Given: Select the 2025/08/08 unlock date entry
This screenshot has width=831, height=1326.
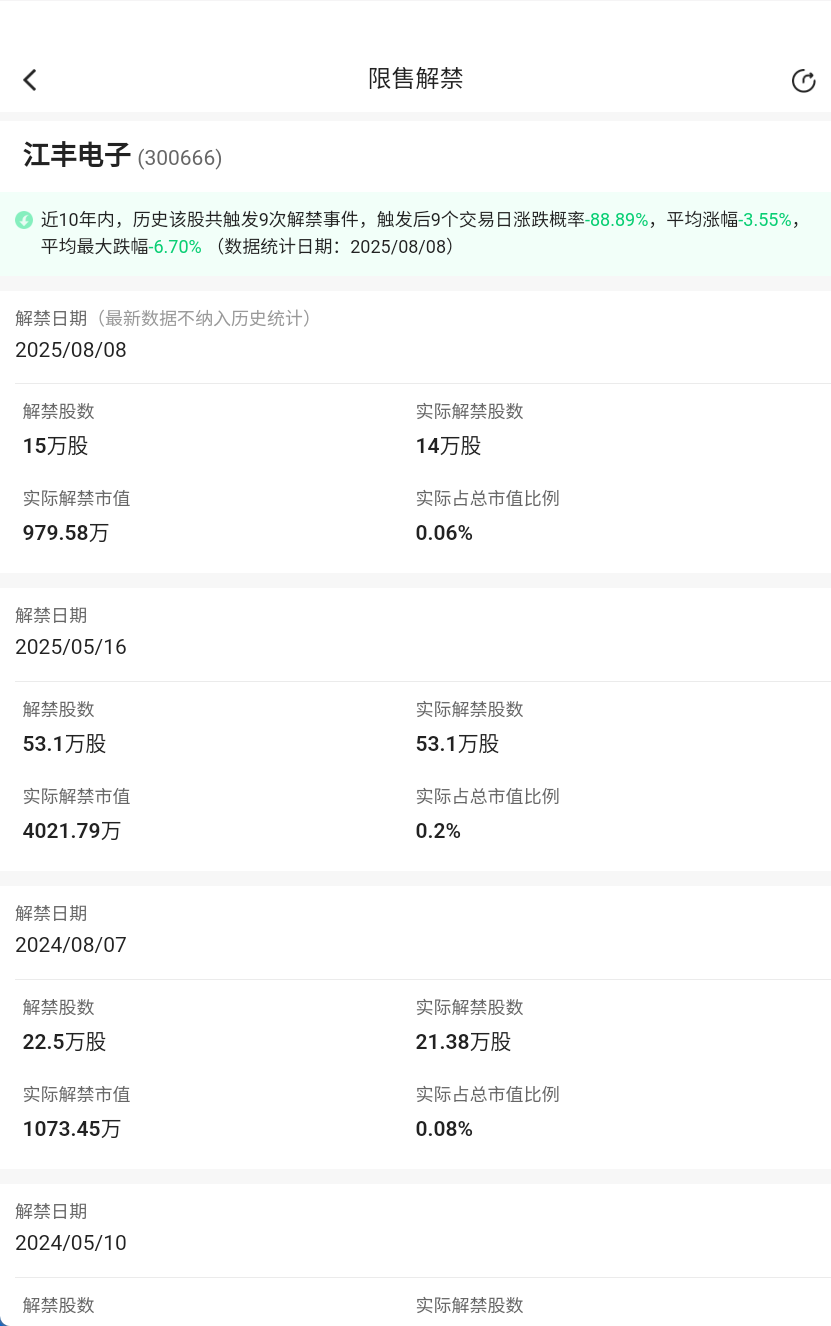Looking at the screenshot, I should (71, 350).
